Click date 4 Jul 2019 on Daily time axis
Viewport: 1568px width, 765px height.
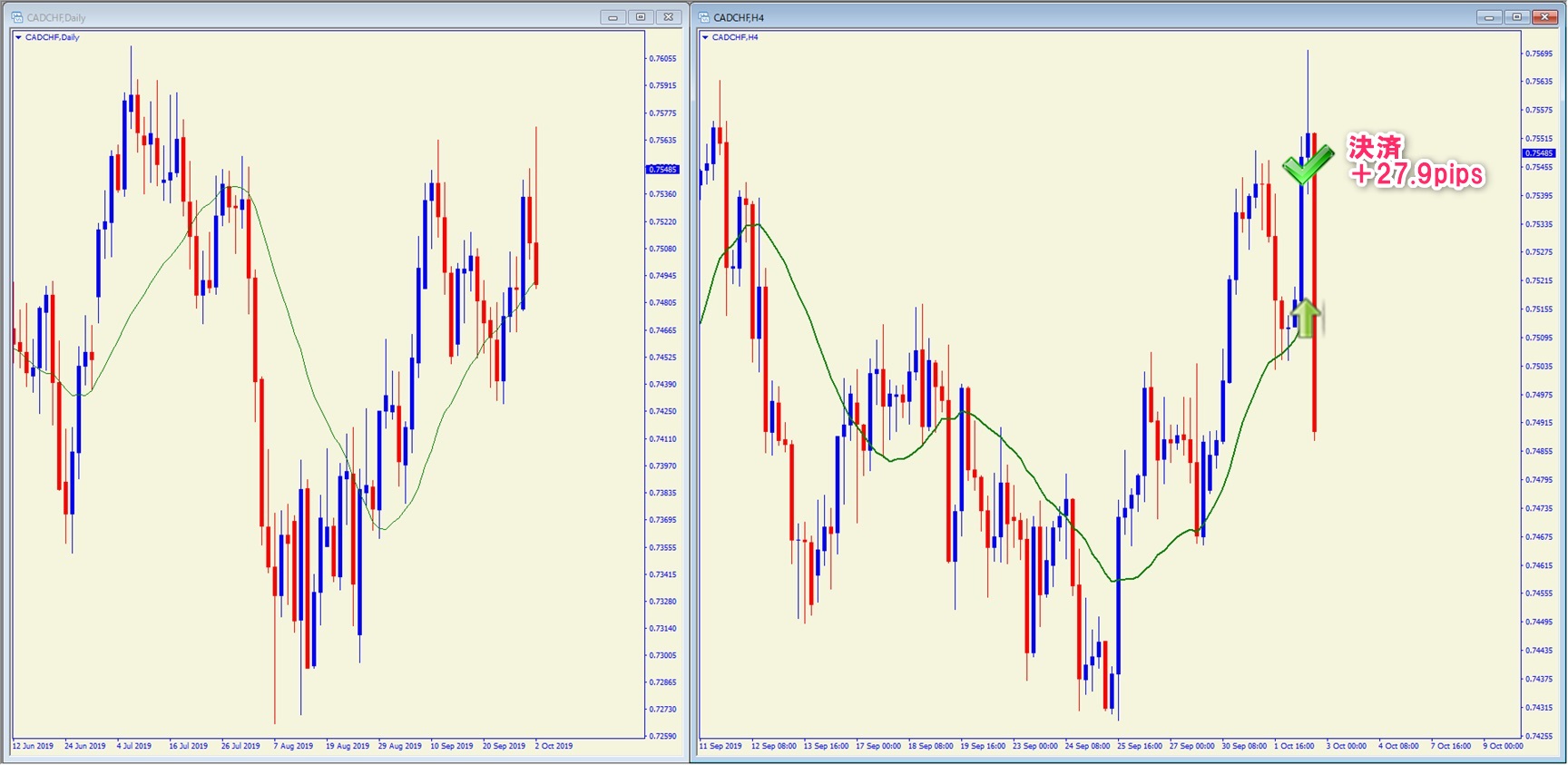tap(134, 746)
